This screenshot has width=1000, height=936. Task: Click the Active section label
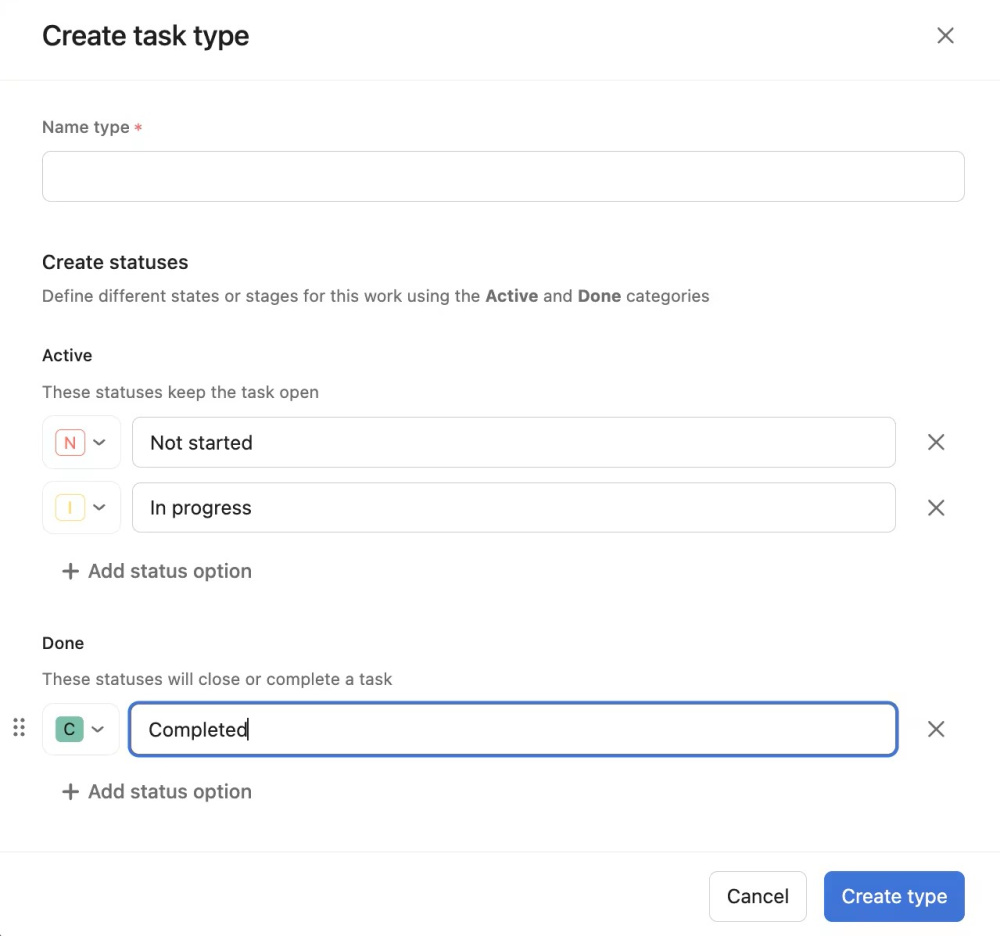click(x=67, y=355)
